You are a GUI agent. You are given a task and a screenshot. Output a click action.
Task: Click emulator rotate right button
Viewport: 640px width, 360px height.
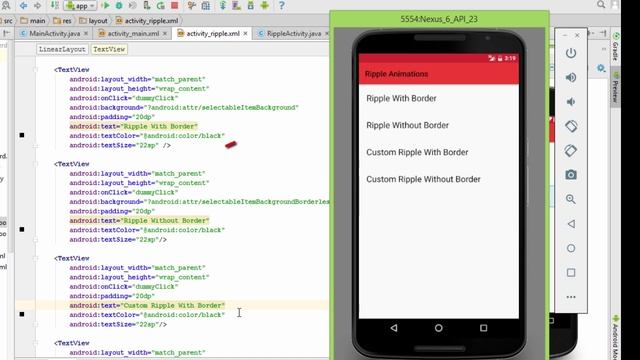coord(571,151)
